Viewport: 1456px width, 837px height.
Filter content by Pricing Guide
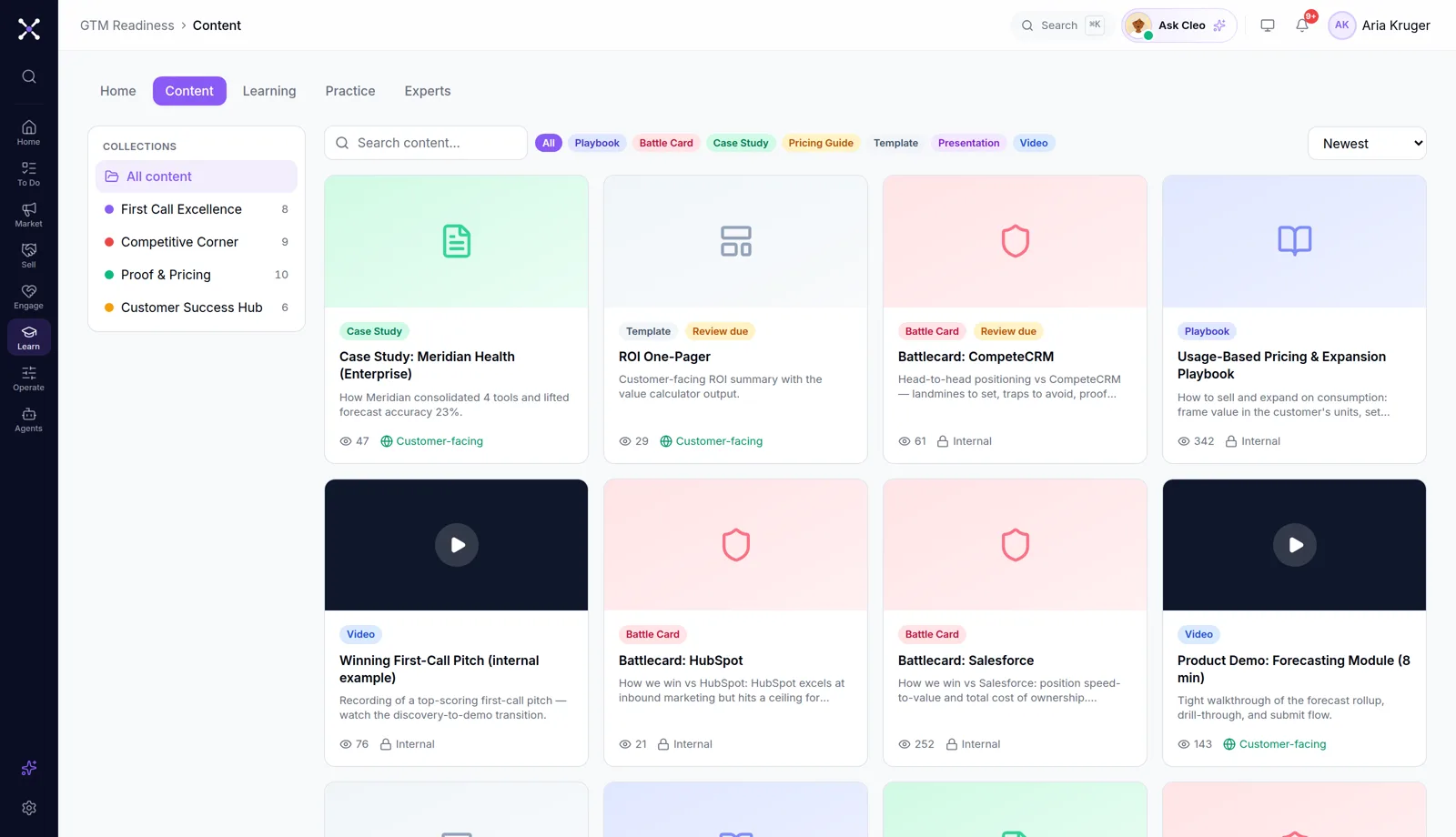pos(821,143)
